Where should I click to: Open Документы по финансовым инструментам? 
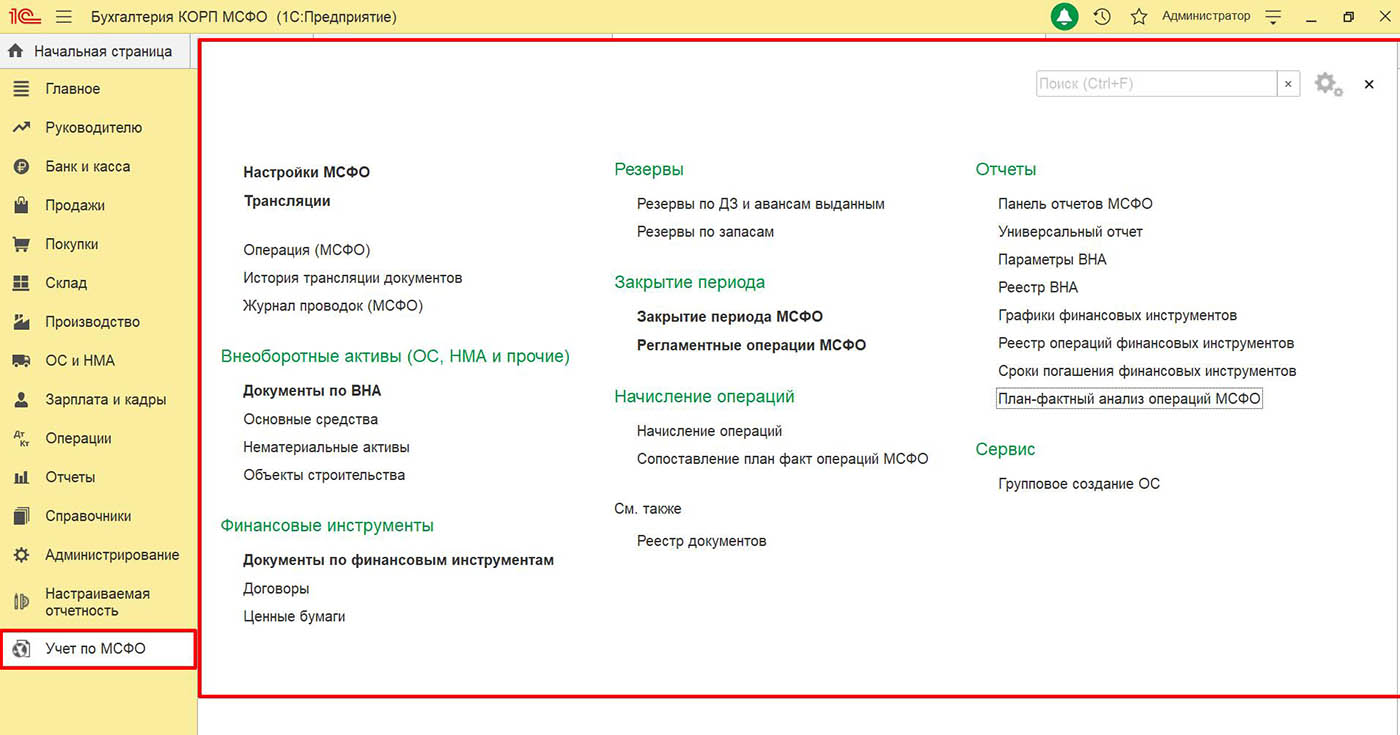(399, 560)
